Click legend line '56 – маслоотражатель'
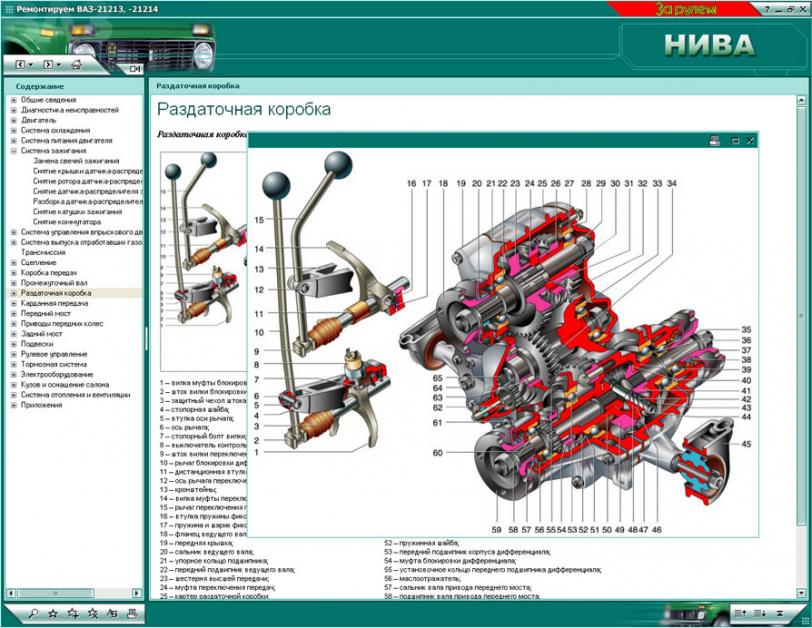The height and width of the screenshot is (628, 812). tap(422, 579)
